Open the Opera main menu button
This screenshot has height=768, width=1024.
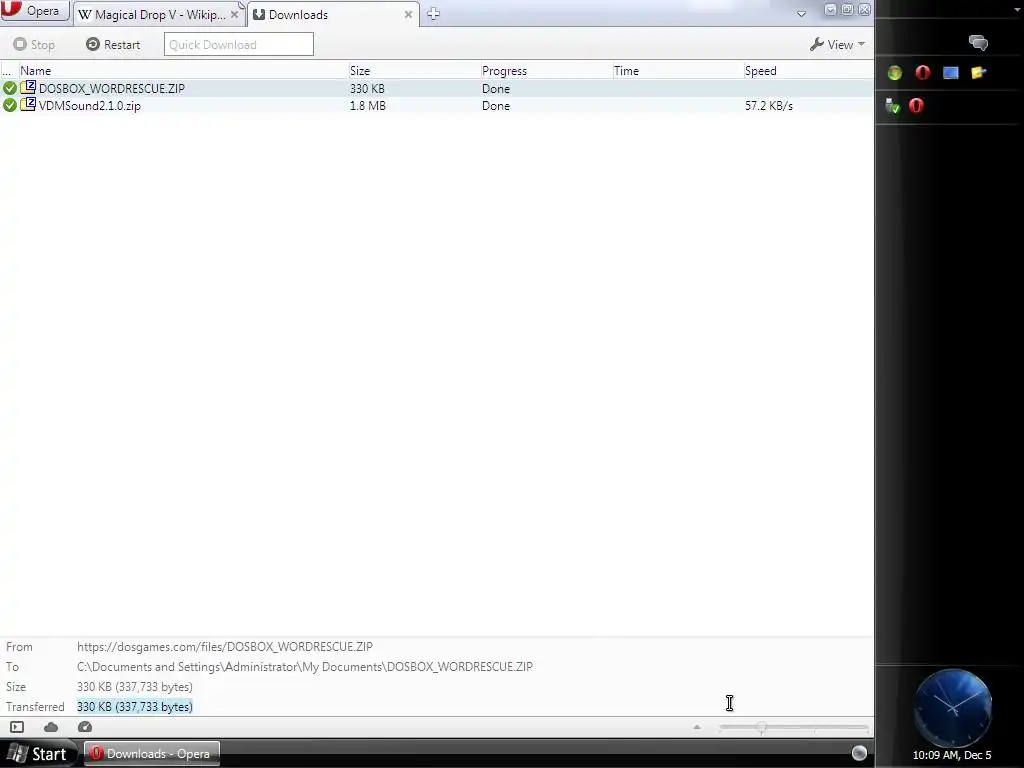[35, 11]
